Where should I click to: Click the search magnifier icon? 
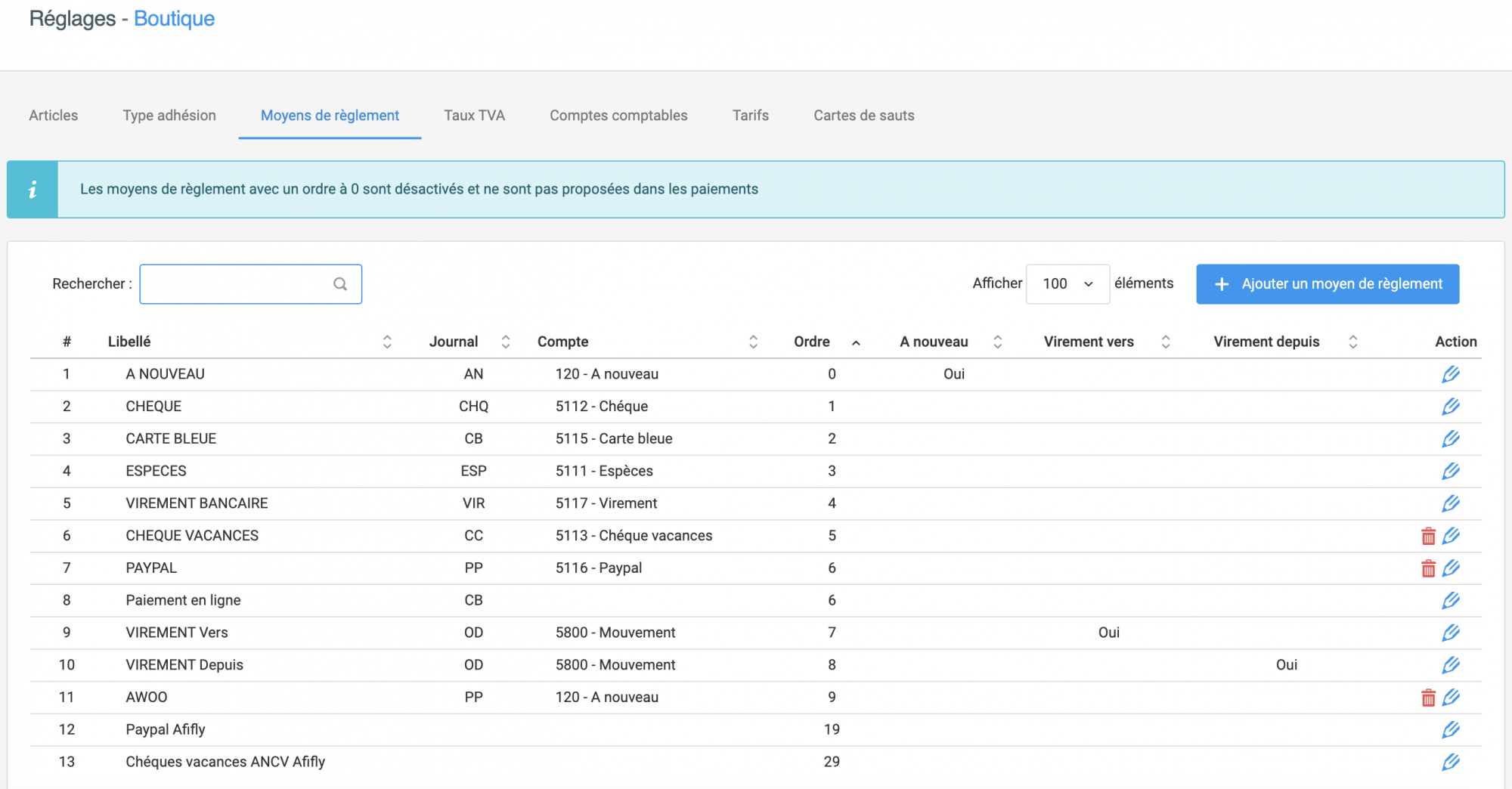click(x=340, y=284)
